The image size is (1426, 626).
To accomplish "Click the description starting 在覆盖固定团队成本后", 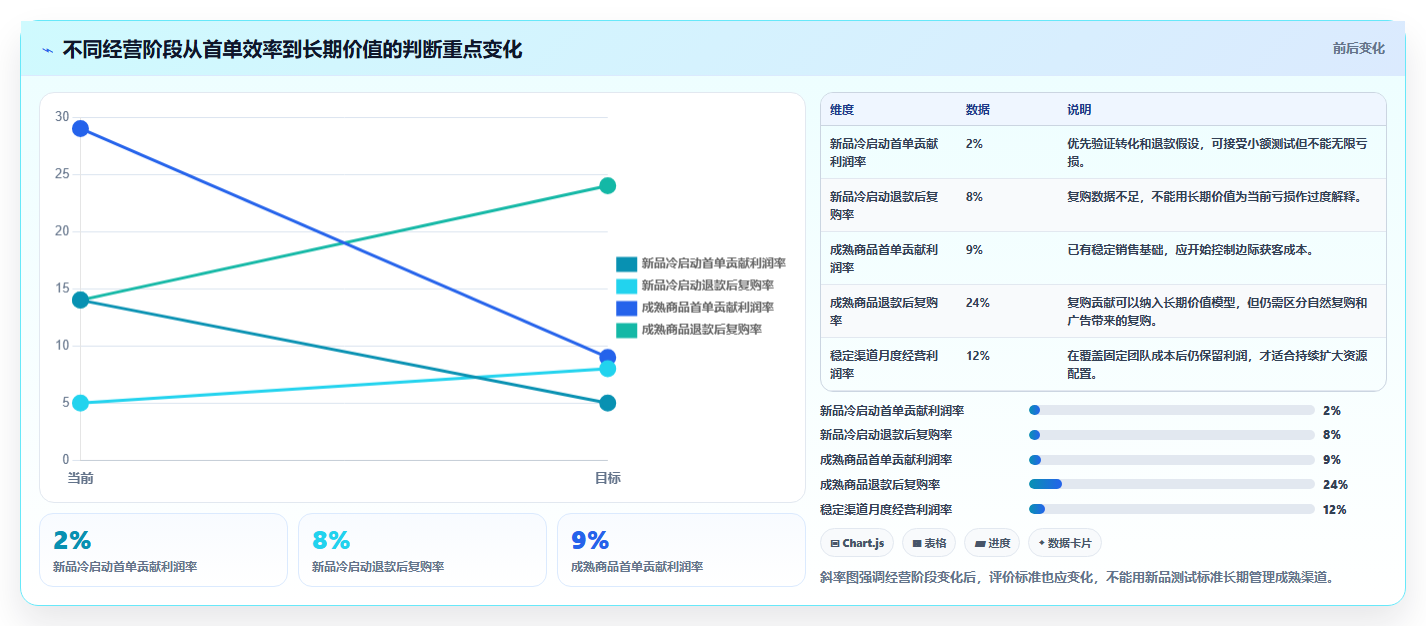I will pos(1217,365).
